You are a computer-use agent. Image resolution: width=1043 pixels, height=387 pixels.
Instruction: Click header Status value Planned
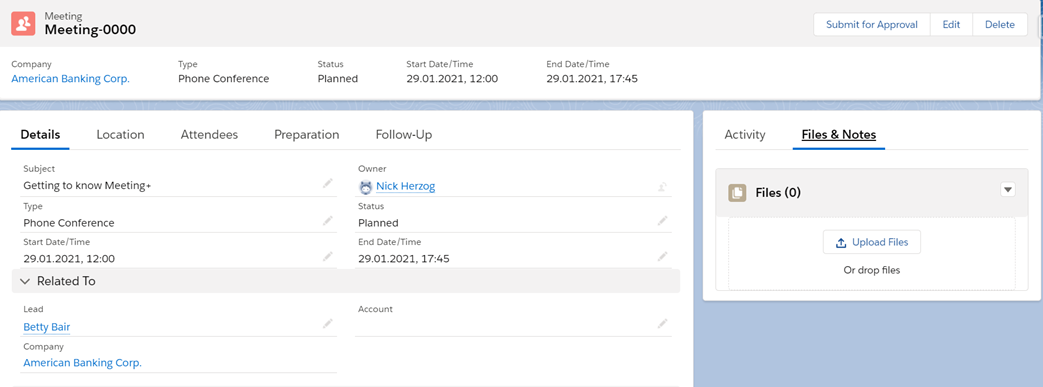coord(338,78)
